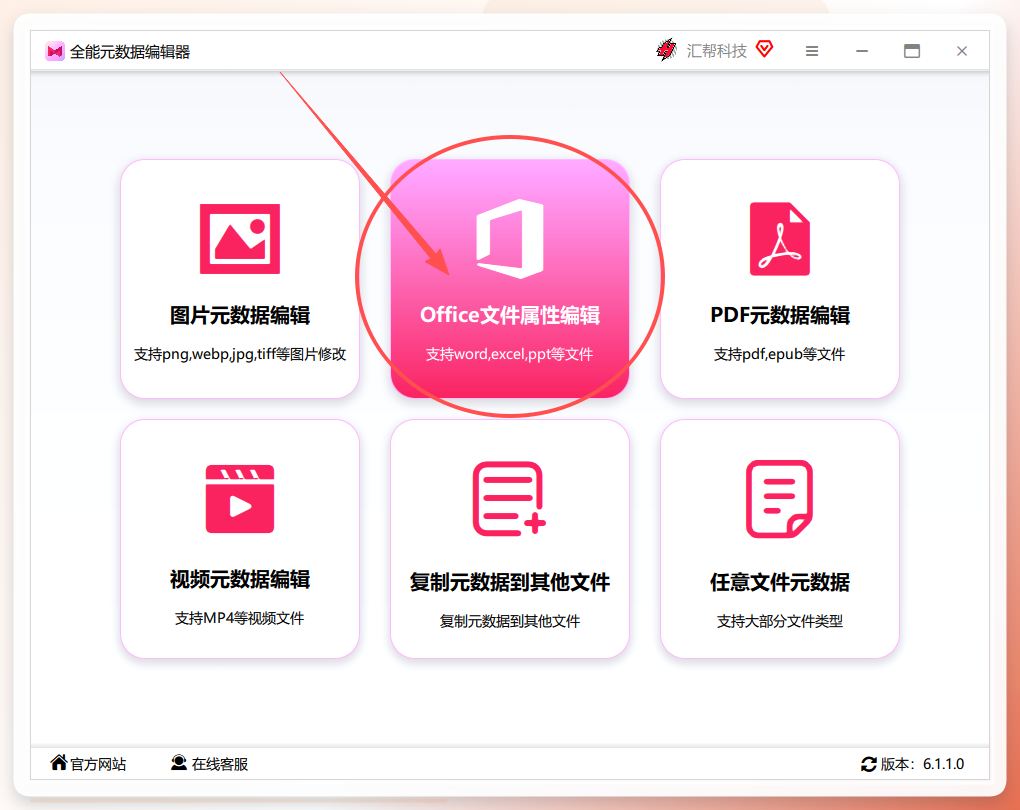This screenshot has height=810, width=1020.
Task: Visit the 官方网站 link
Action: pyautogui.click(x=98, y=764)
